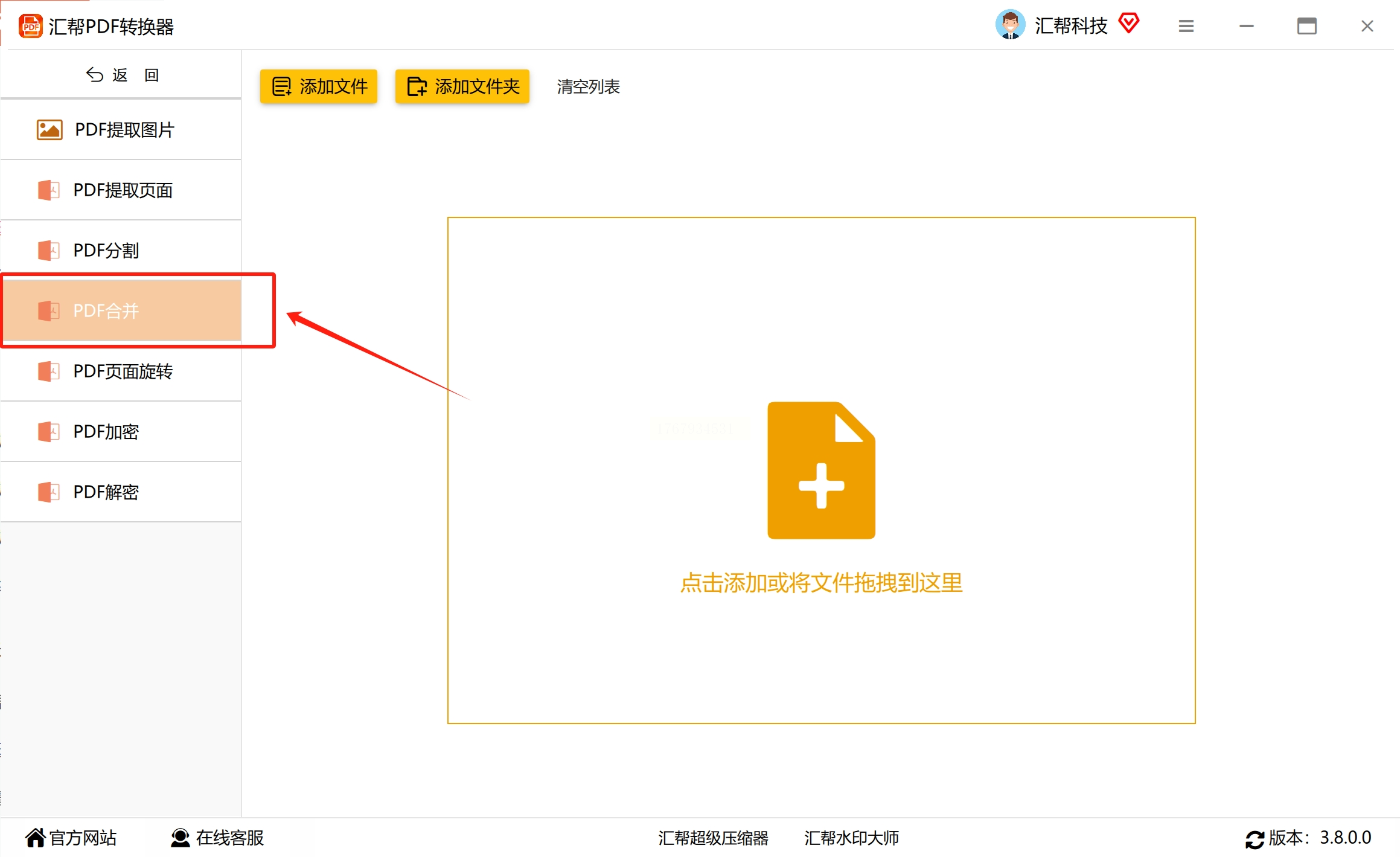Click the orange add-file plus icon
1400x857 pixels.
pos(821,470)
